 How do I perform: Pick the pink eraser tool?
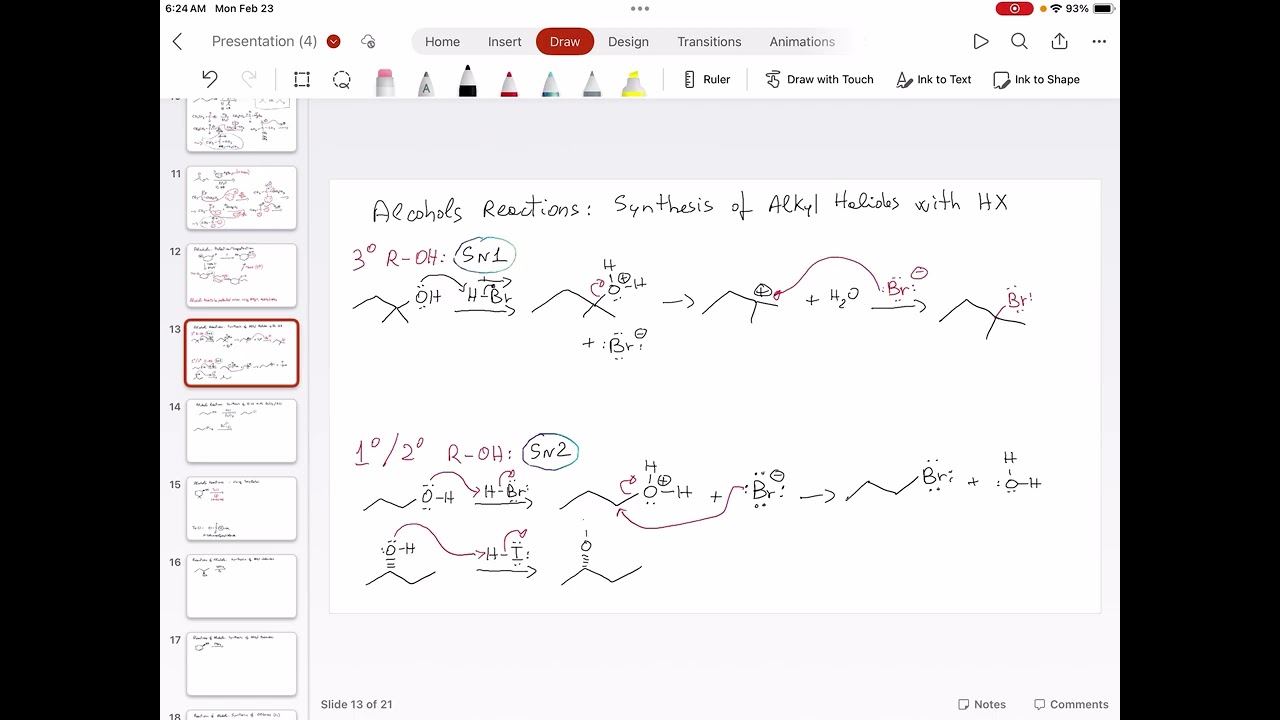coord(385,82)
